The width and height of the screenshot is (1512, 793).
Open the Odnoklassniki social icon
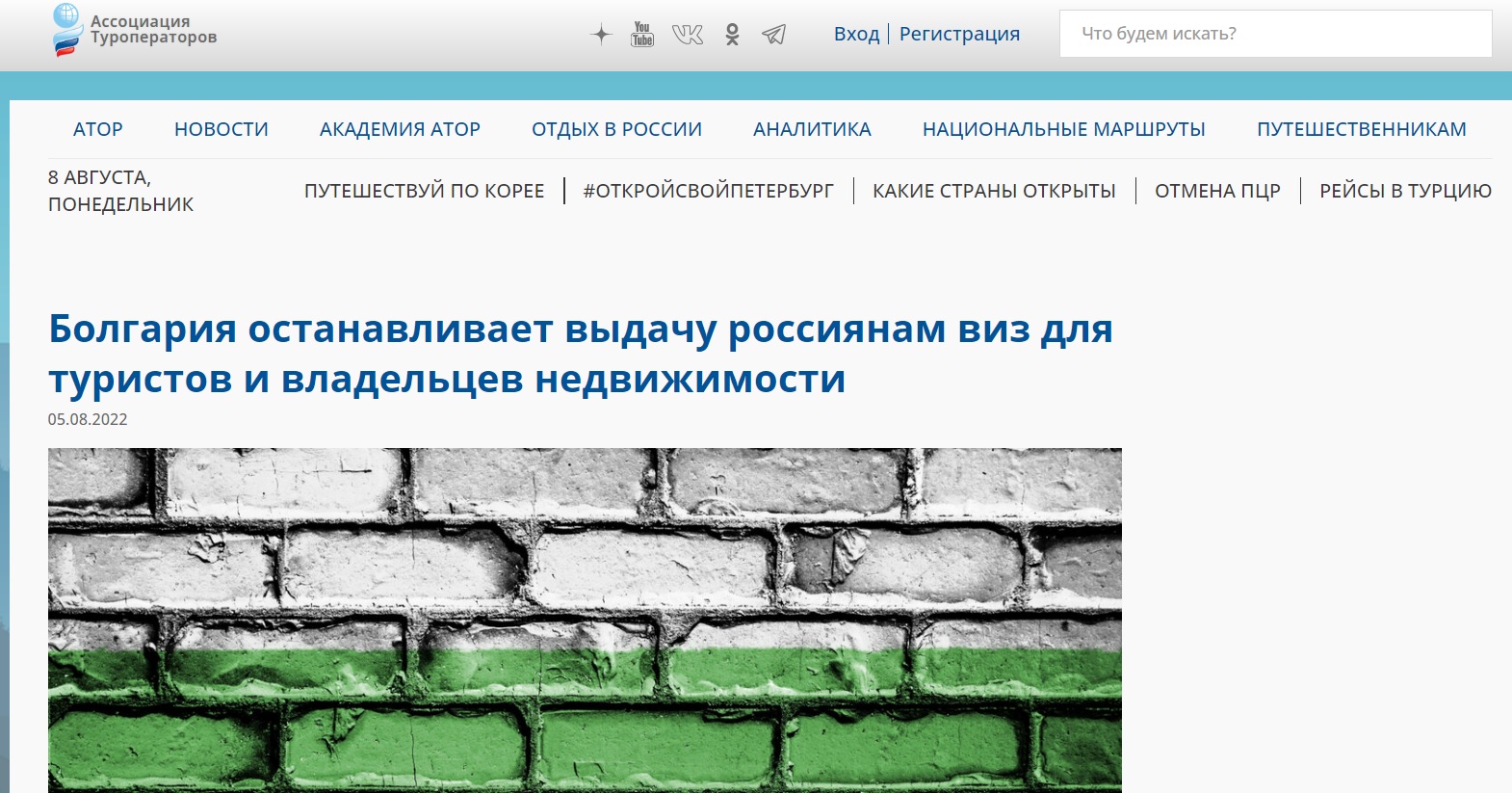[732, 35]
